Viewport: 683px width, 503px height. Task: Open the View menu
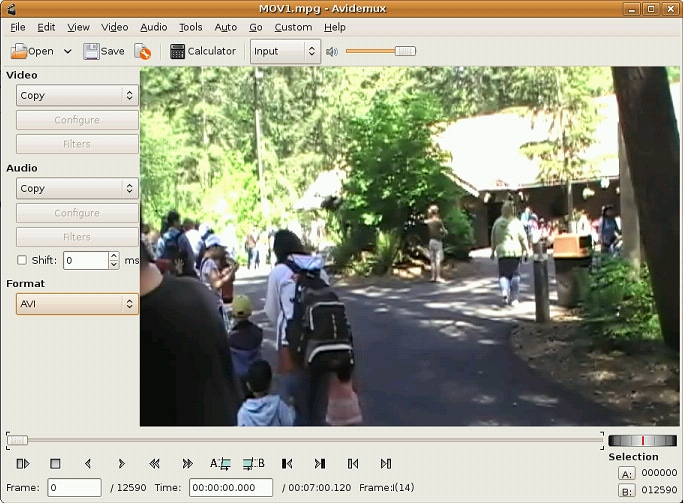pos(78,27)
